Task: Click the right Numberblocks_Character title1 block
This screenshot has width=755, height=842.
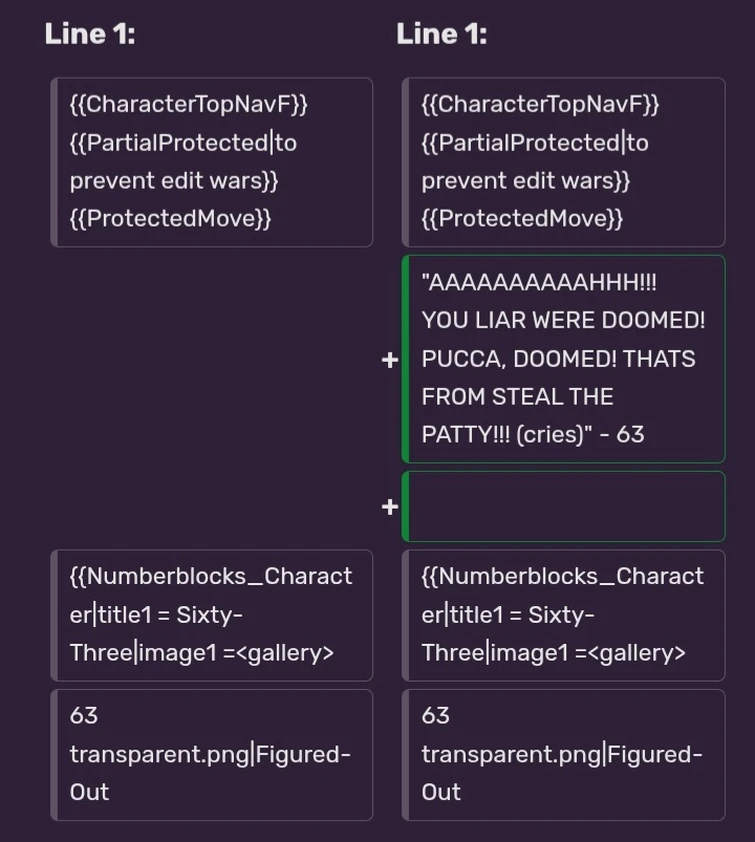Action: pos(563,615)
